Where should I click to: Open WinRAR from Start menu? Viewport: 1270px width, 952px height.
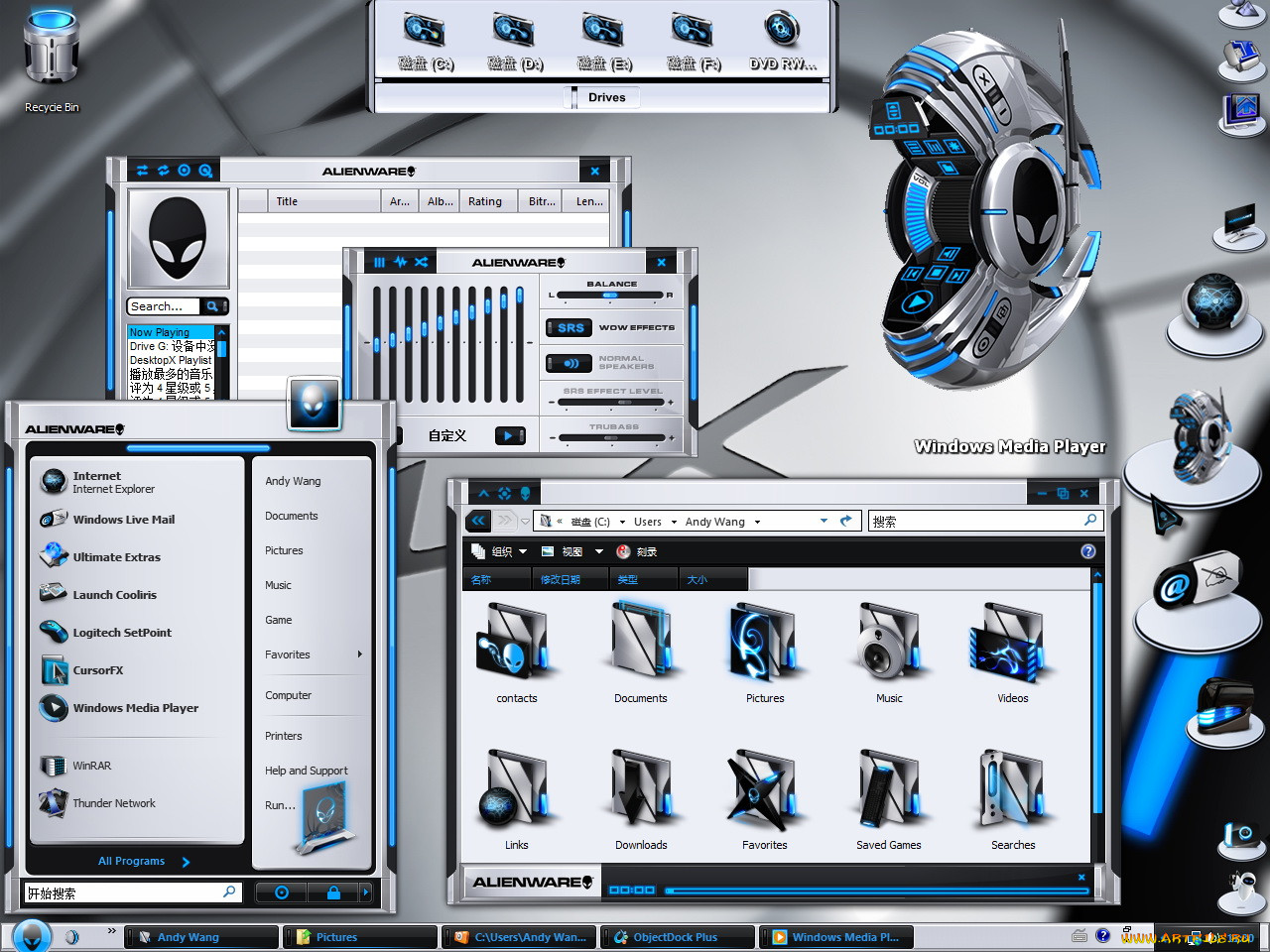pyautogui.click(x=137, y=766)
